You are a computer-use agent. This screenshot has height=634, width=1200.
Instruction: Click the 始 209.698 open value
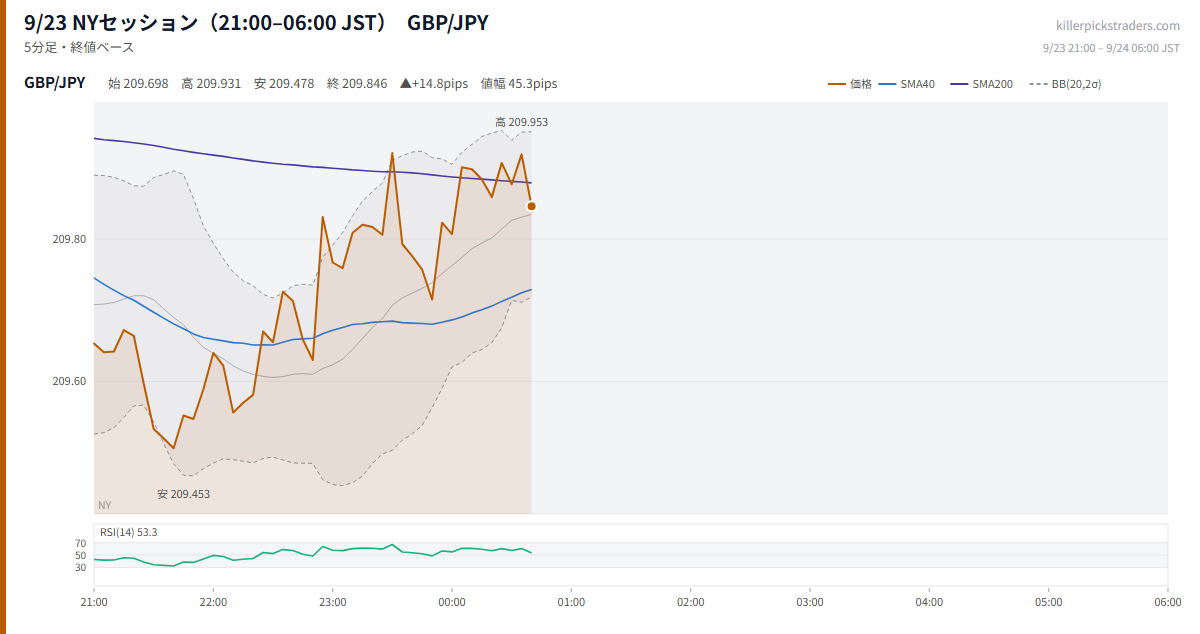(x=138, y=84)
